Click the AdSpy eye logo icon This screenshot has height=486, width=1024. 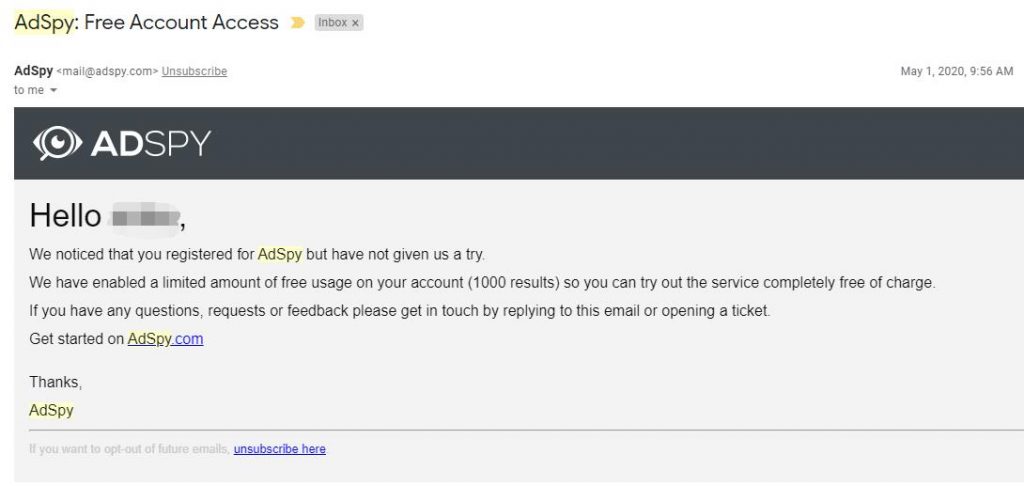(x=57, y=143)
